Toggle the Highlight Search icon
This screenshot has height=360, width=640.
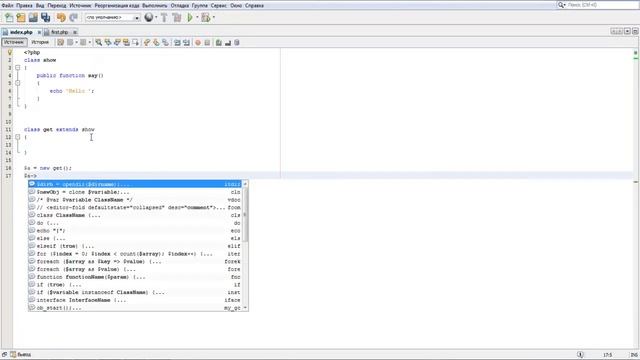click(126, 42)
